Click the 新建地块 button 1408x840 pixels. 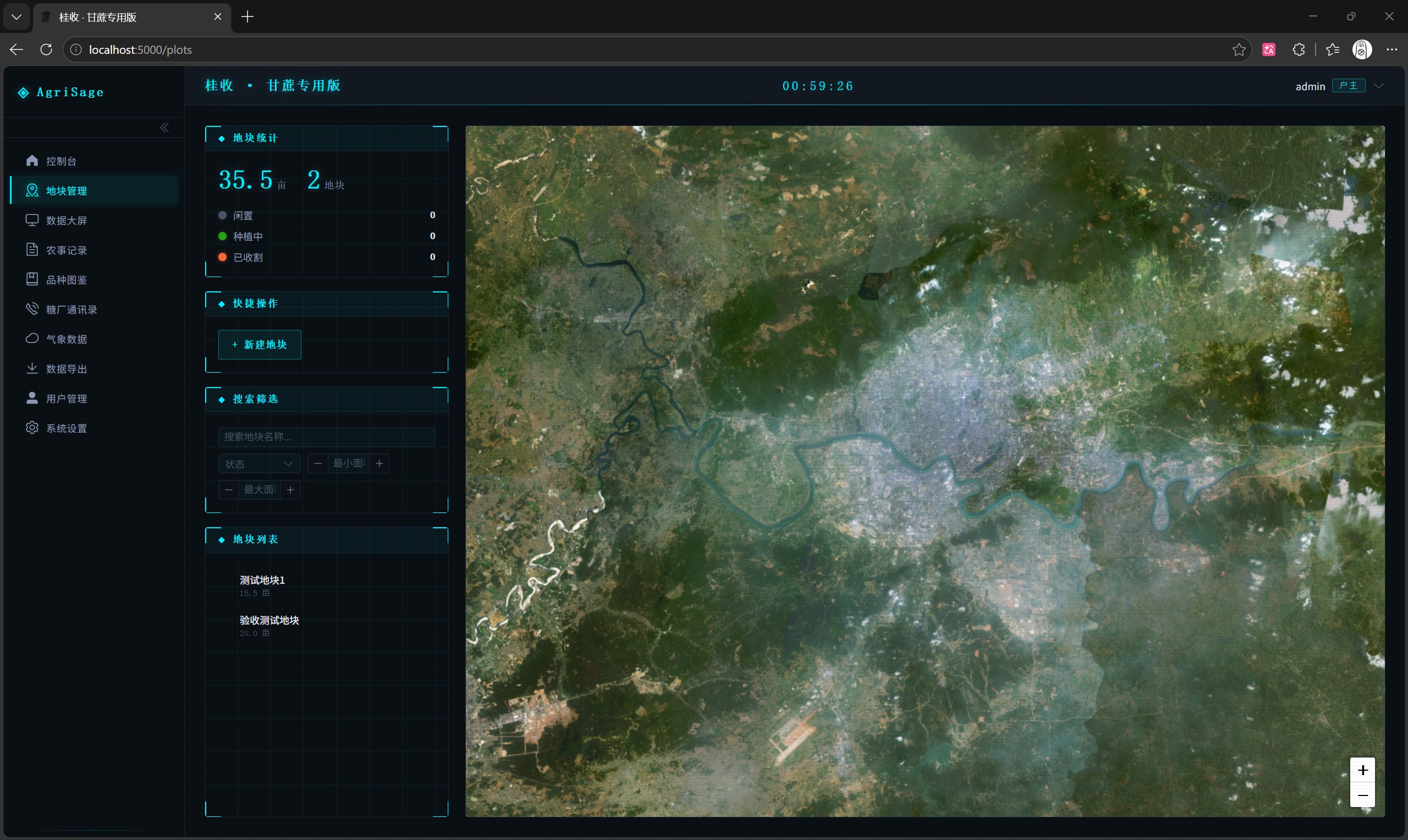click(260, 345)
